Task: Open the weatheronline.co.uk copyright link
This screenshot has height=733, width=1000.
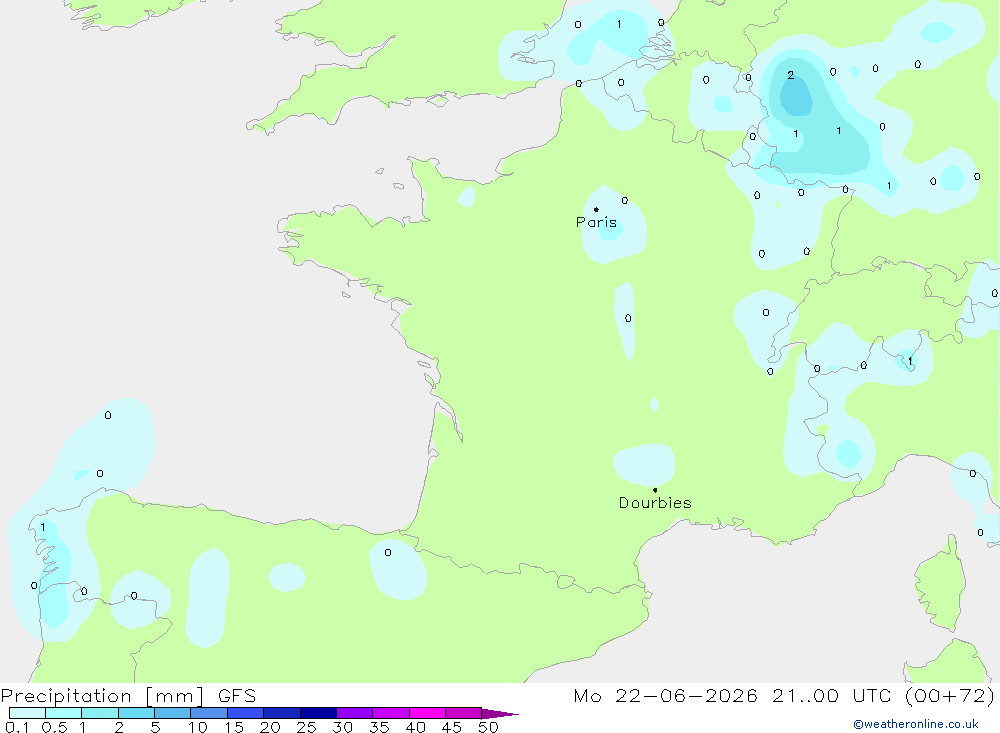Action: [x=916, y=724]
